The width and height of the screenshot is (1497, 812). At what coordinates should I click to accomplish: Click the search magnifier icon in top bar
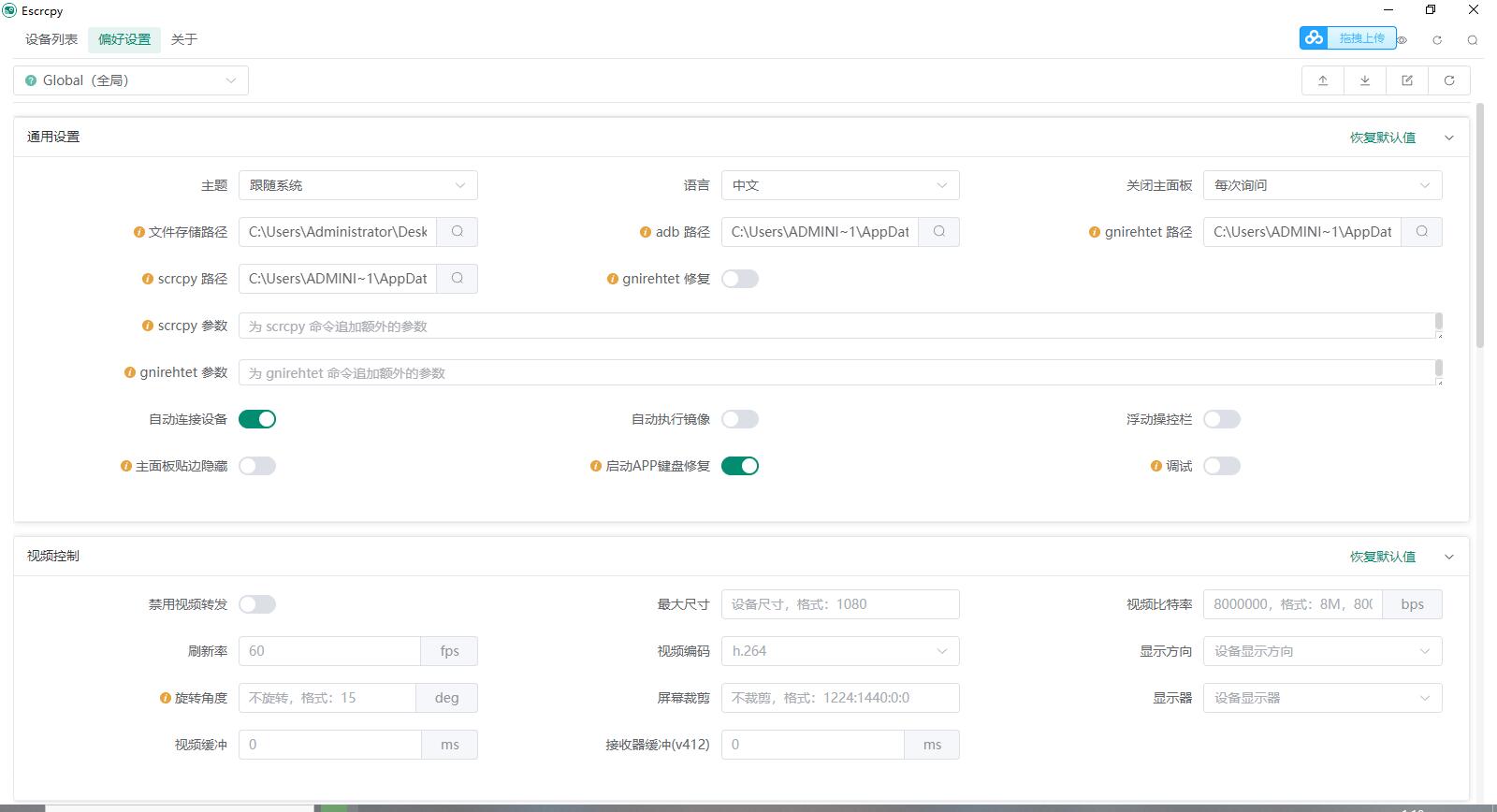(1473, 40)
